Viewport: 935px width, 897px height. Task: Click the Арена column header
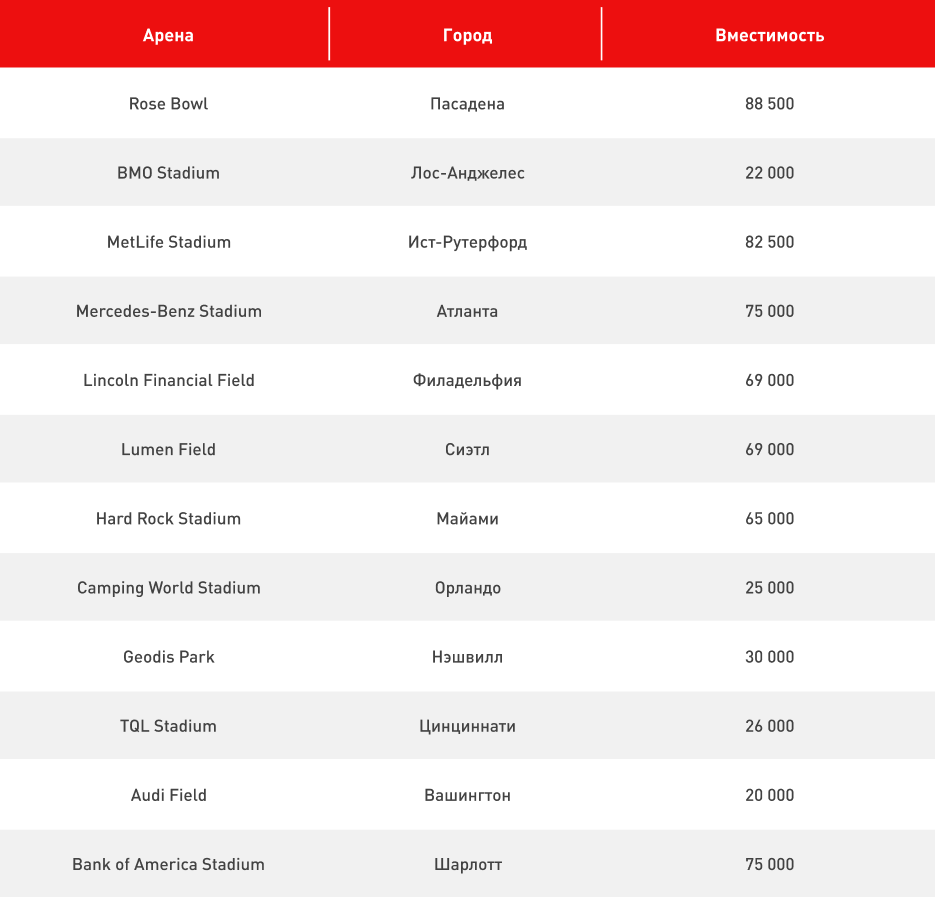(x=168, y=35)
